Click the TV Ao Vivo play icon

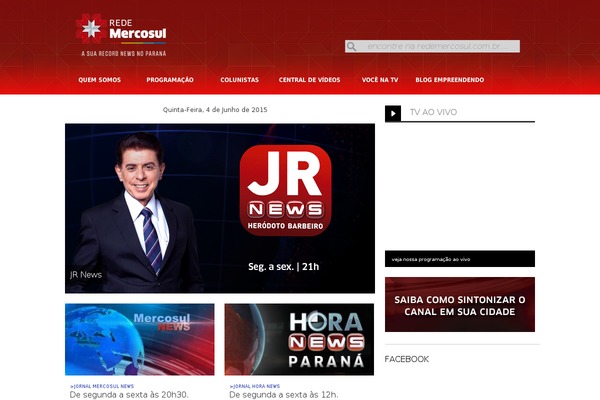pyautogui.click(x=393, y=113)
